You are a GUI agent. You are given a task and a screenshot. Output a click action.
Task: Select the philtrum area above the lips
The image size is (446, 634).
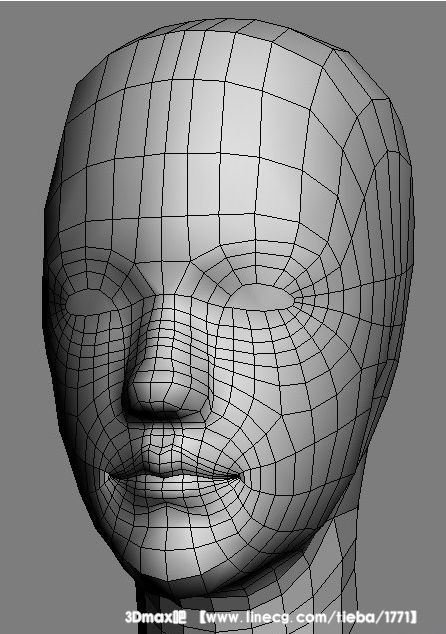[164, 443]
